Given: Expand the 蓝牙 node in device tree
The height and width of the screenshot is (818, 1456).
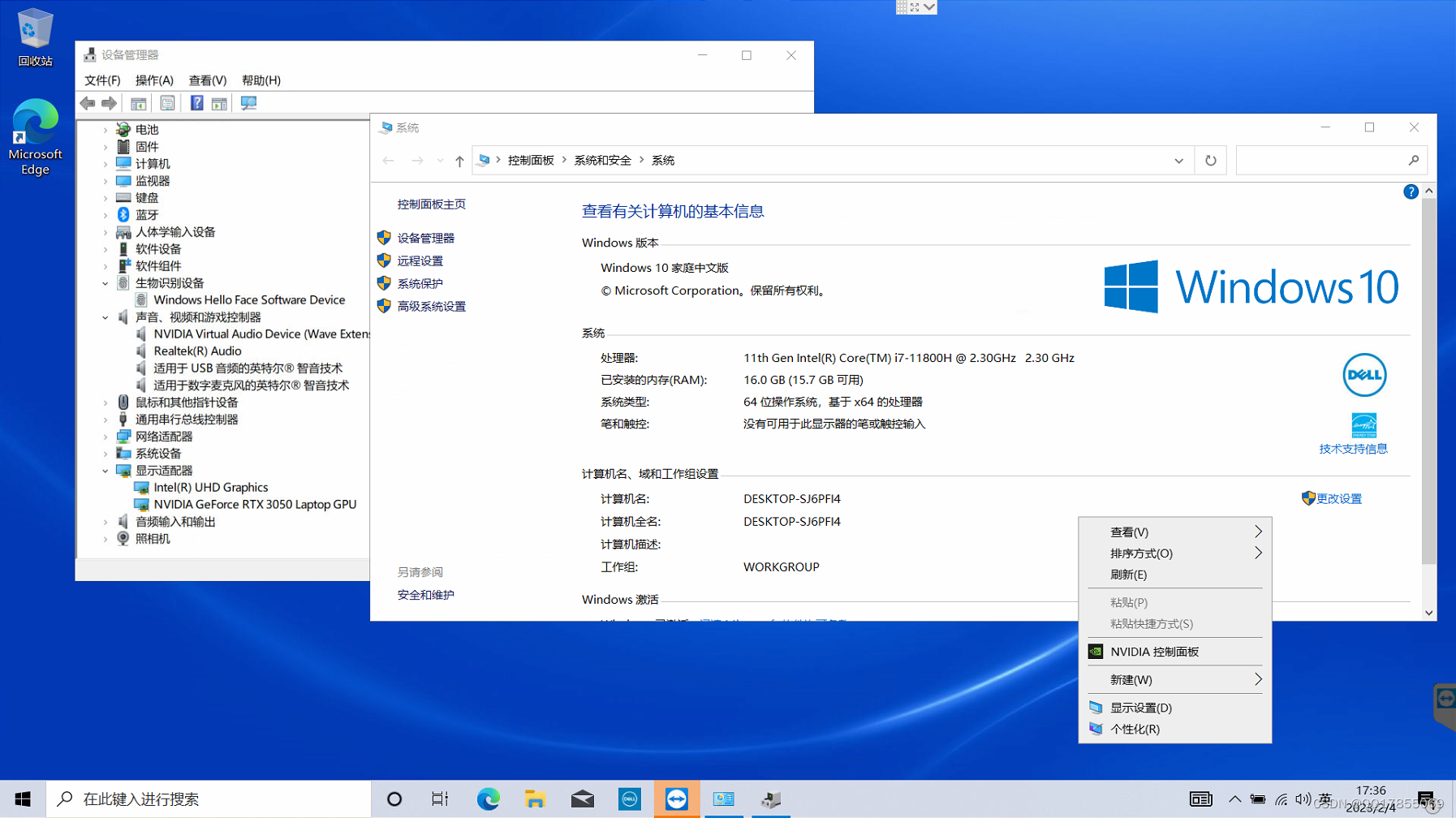Looking at the screenshot, I should [106, 215].
